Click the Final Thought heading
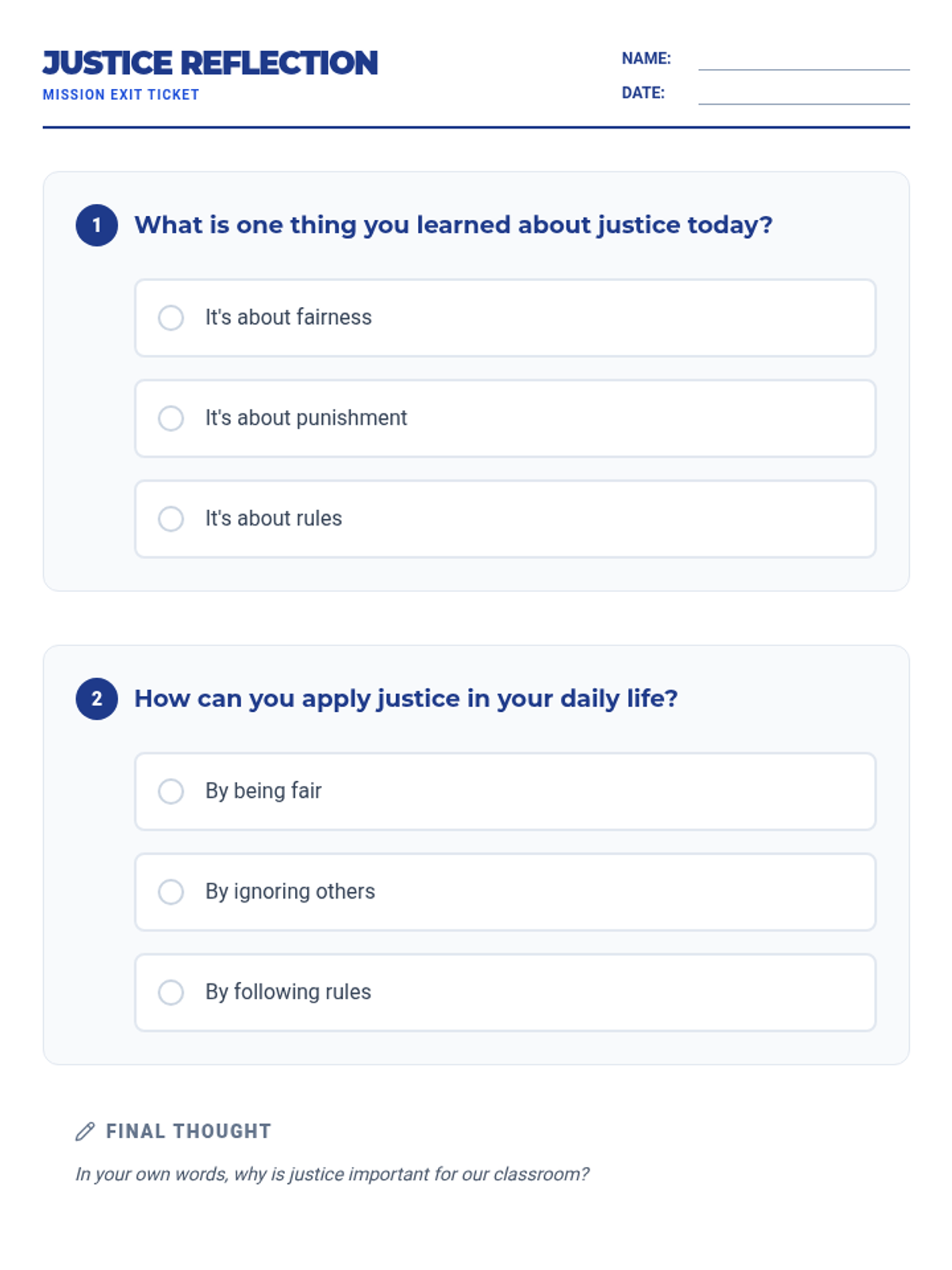This screenshot has width=952, height=1270. tap(188, 1131)
